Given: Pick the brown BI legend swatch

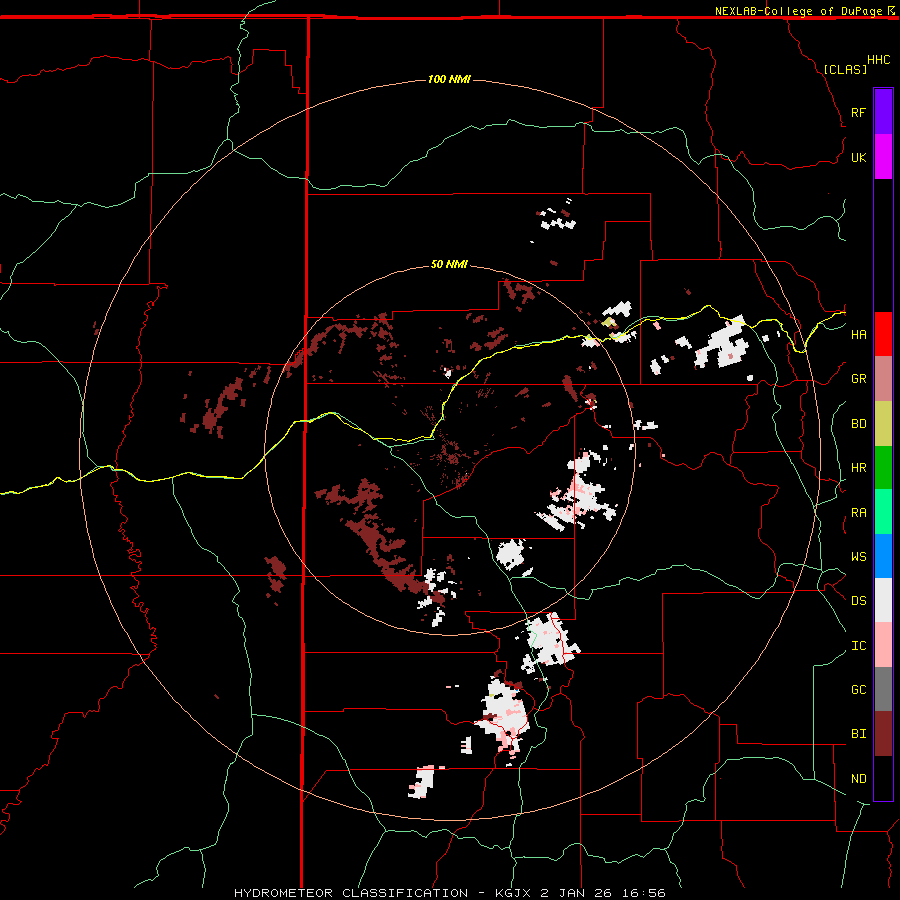Looking at the screenshot, I should [883, 734].
